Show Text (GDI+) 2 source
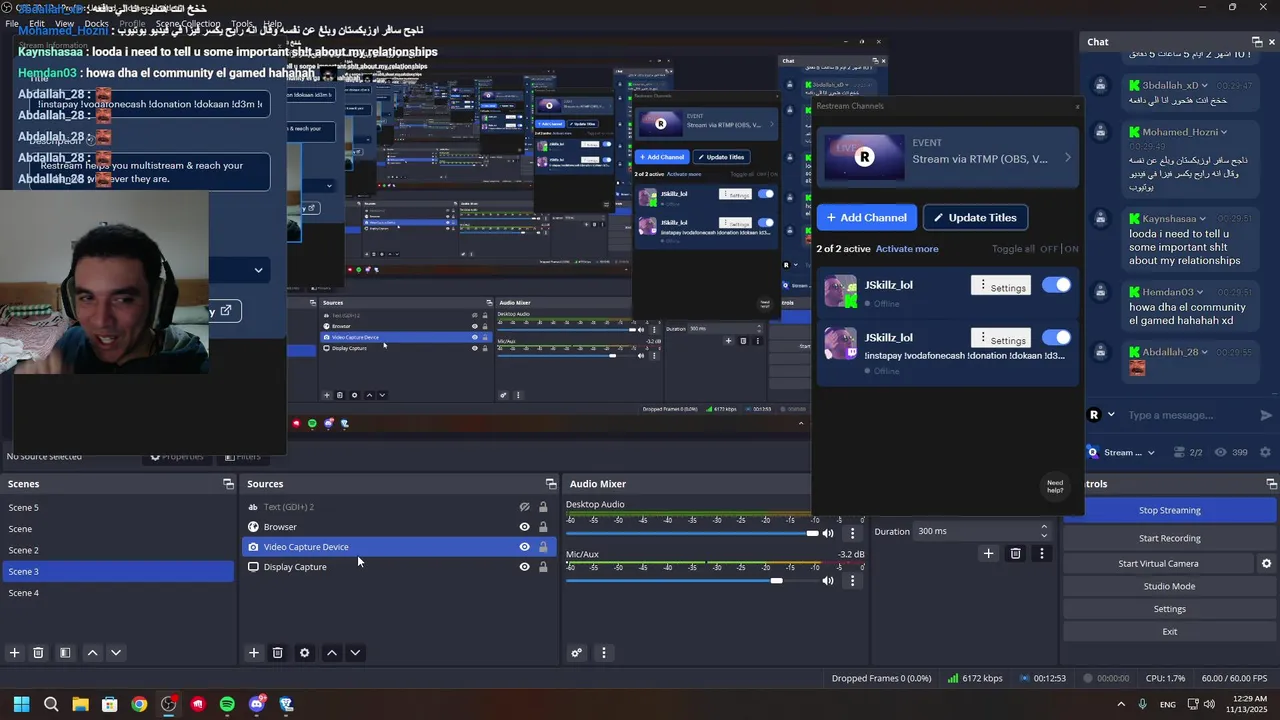This screenshot has width=1280, height=720. point(524,507)
